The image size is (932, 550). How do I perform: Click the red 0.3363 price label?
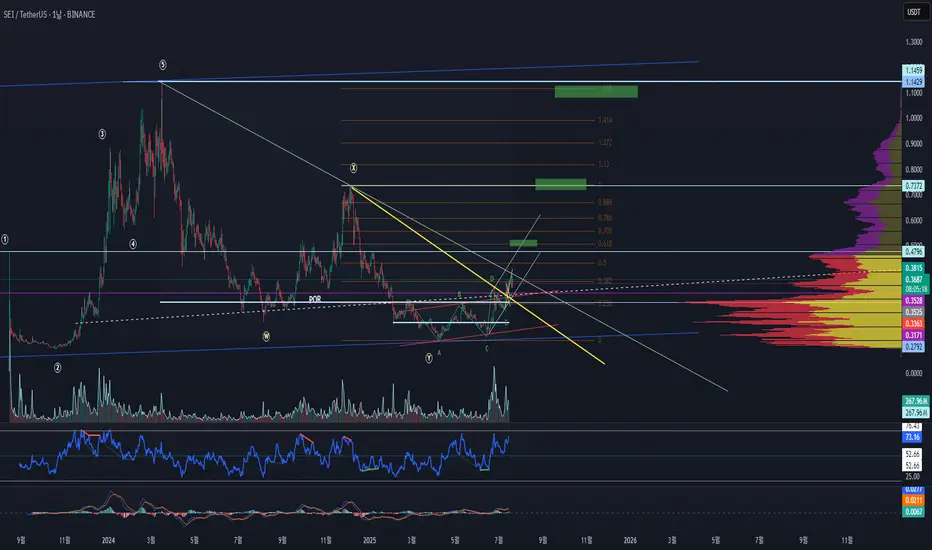914,323
